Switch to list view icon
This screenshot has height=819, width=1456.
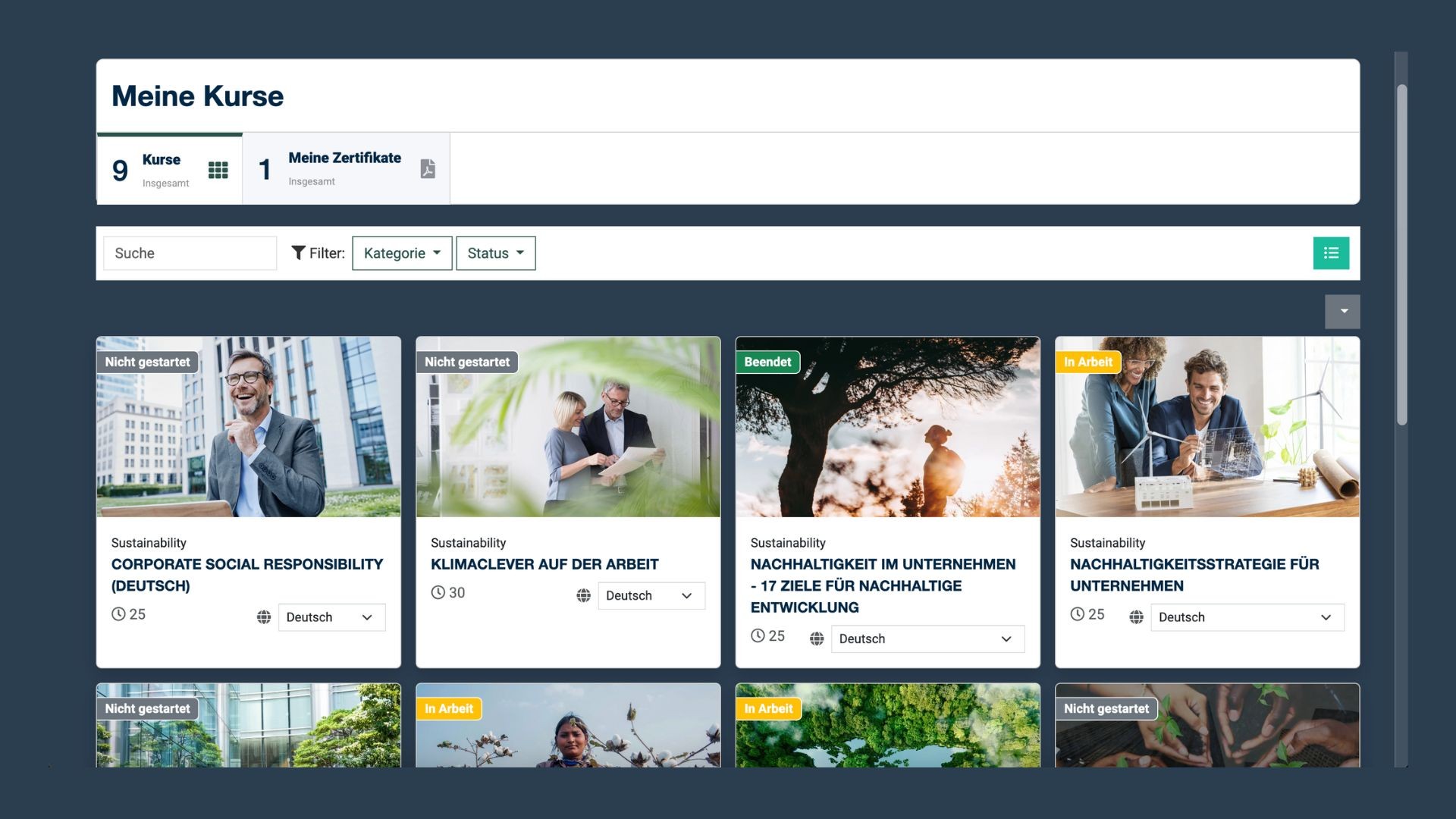click(1331, 253)
